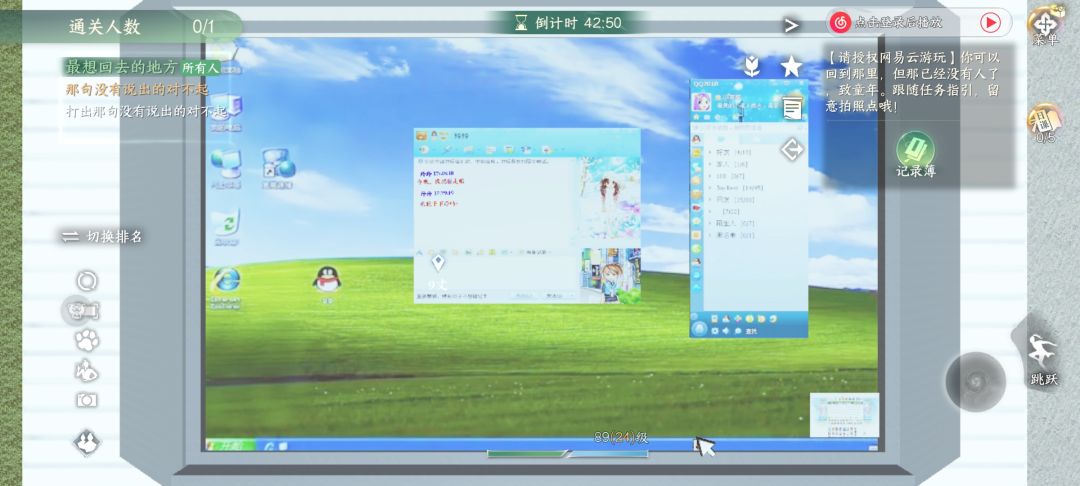1080x486 pixels.
Task: Click the diamond double-arrow collapse icon
Action: 87,442
